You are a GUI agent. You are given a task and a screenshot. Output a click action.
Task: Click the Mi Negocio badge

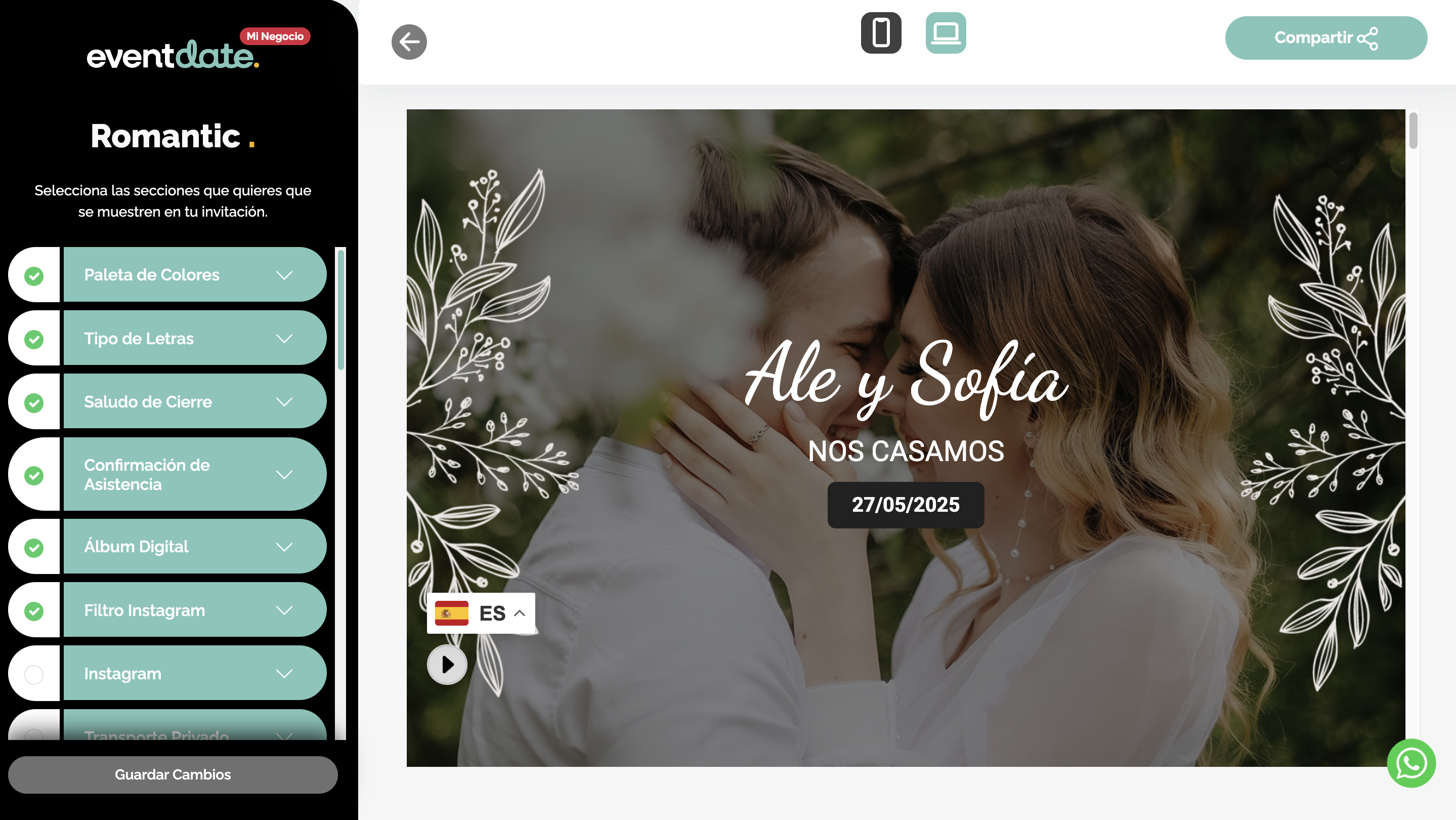tap(275, 36)
